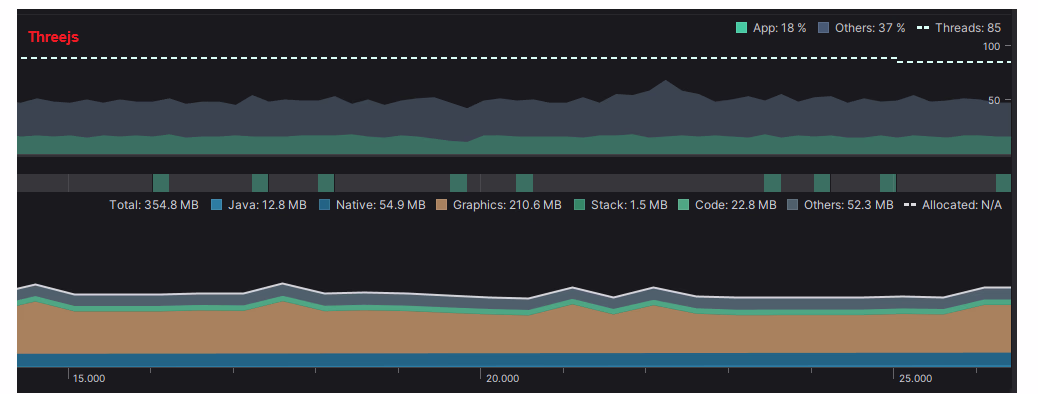Click the CPU usage peak near 22 seconds
Image resolution: width=1038 pixels, height=394 pixels.
click(666, 81)
